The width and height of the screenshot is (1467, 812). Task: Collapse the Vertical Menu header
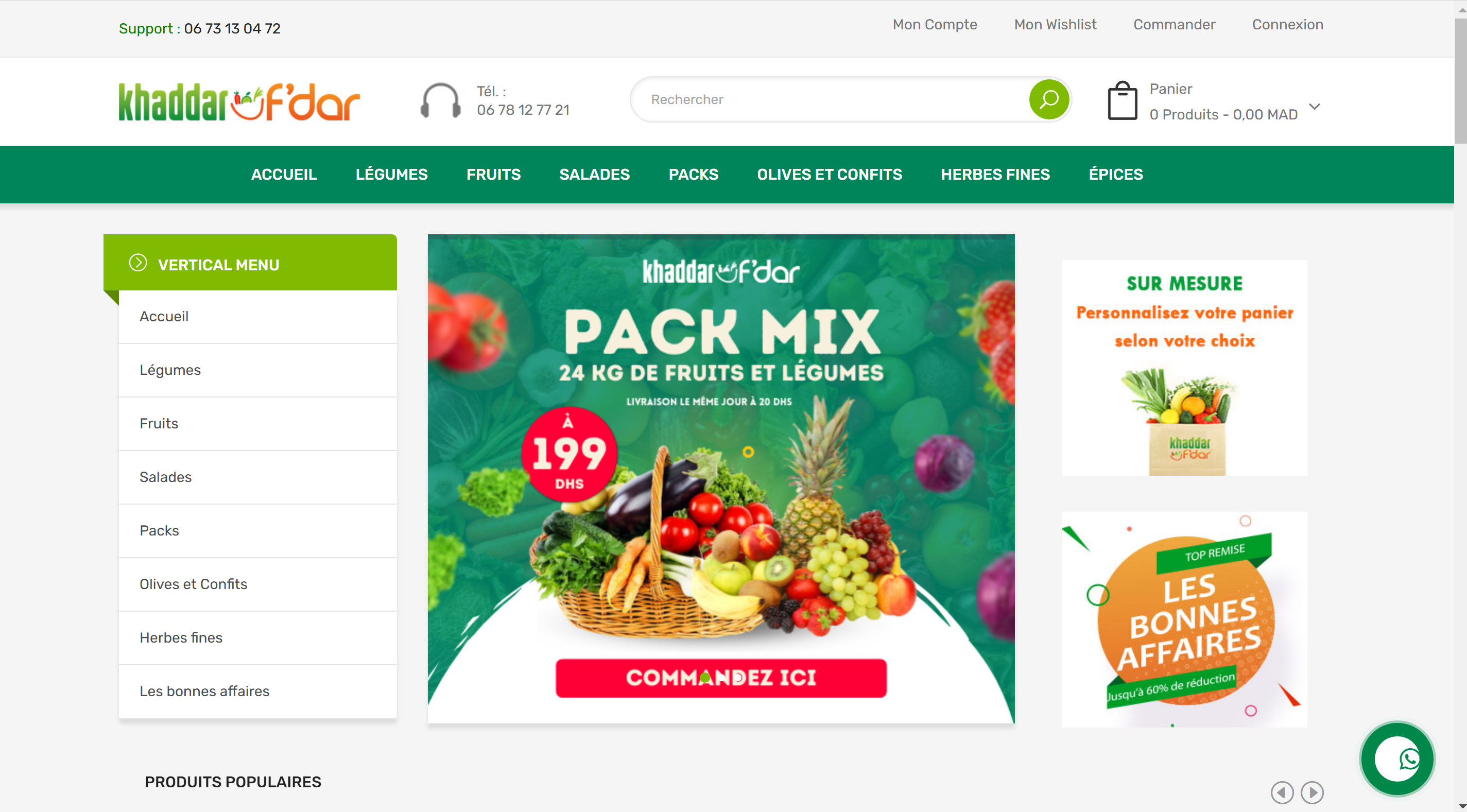(x=250, y=263)
